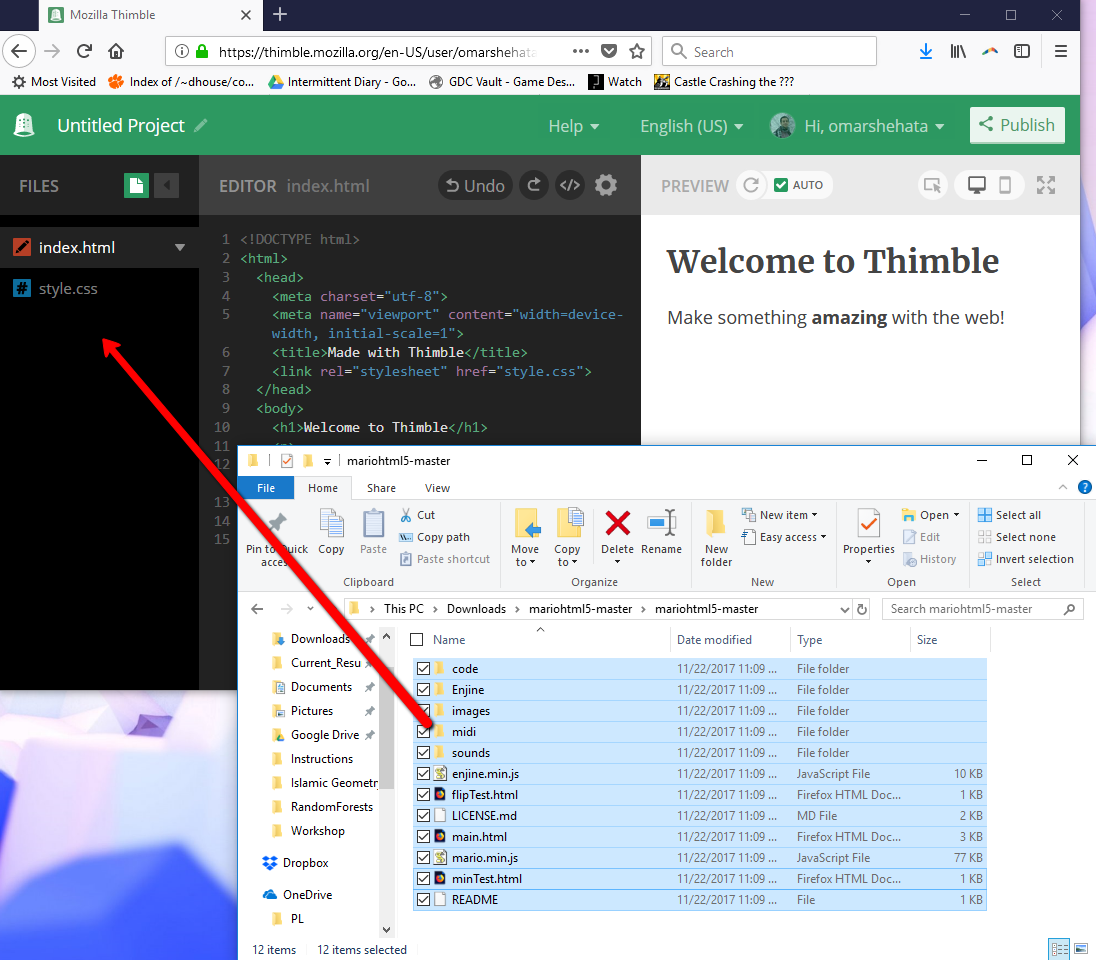
Task: Switch preview to mobile view
Action: (1004, 185)
